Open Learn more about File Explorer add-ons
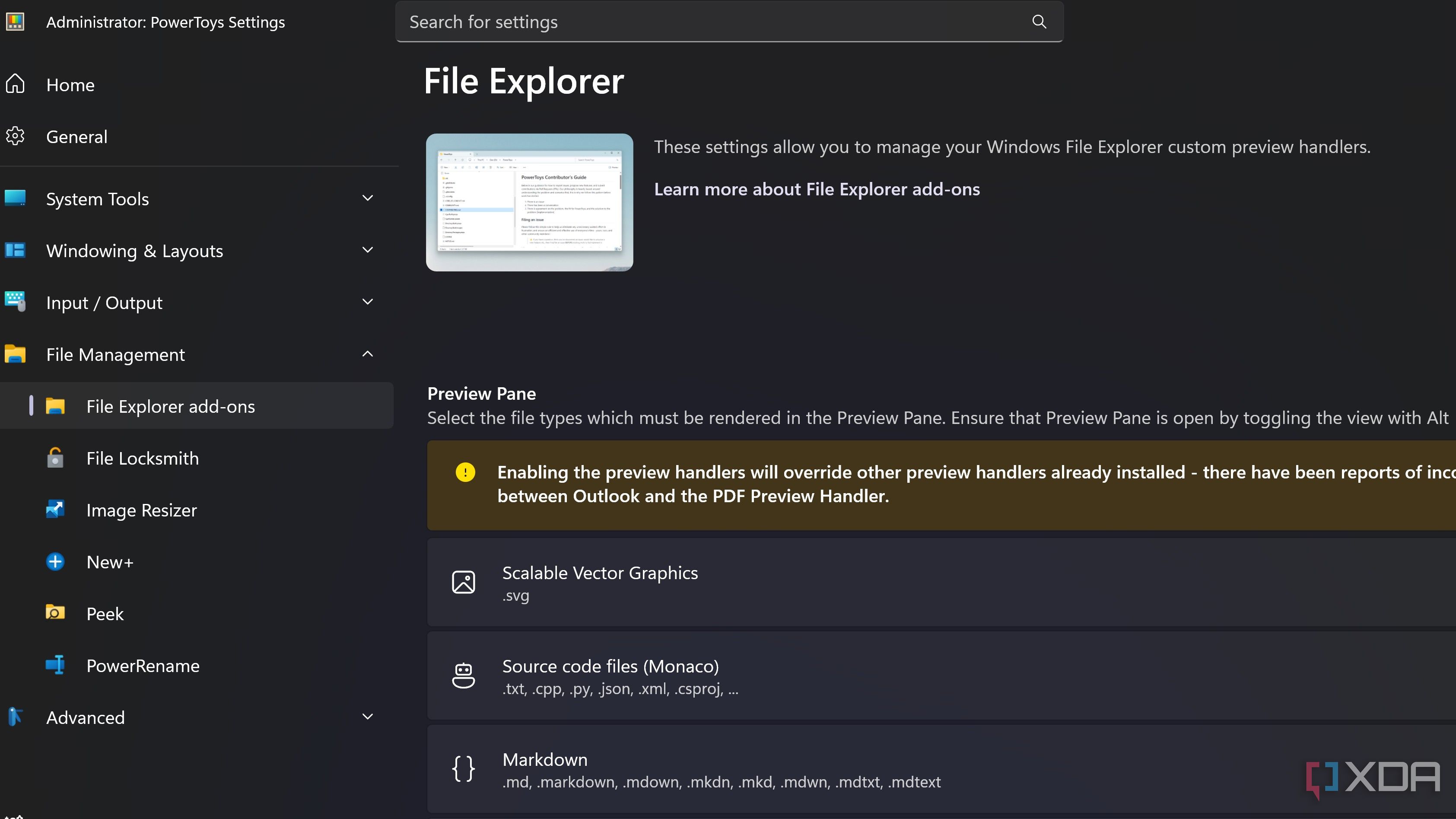The height and width of the screenshot is (819, 1456). [817, 189]
